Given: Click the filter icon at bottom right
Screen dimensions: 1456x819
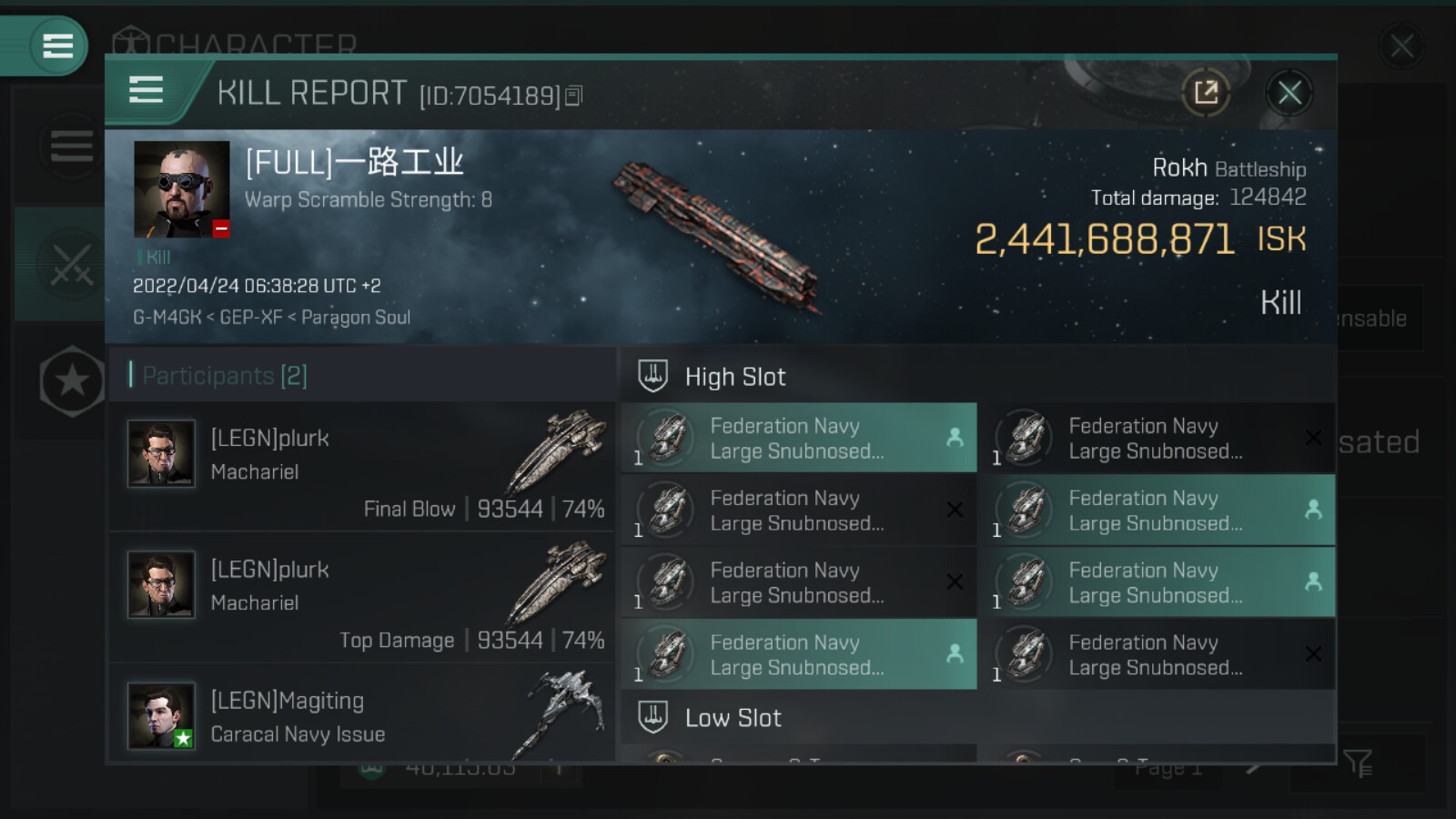Looking at the screenshot, I should [x=1357, y=763].
